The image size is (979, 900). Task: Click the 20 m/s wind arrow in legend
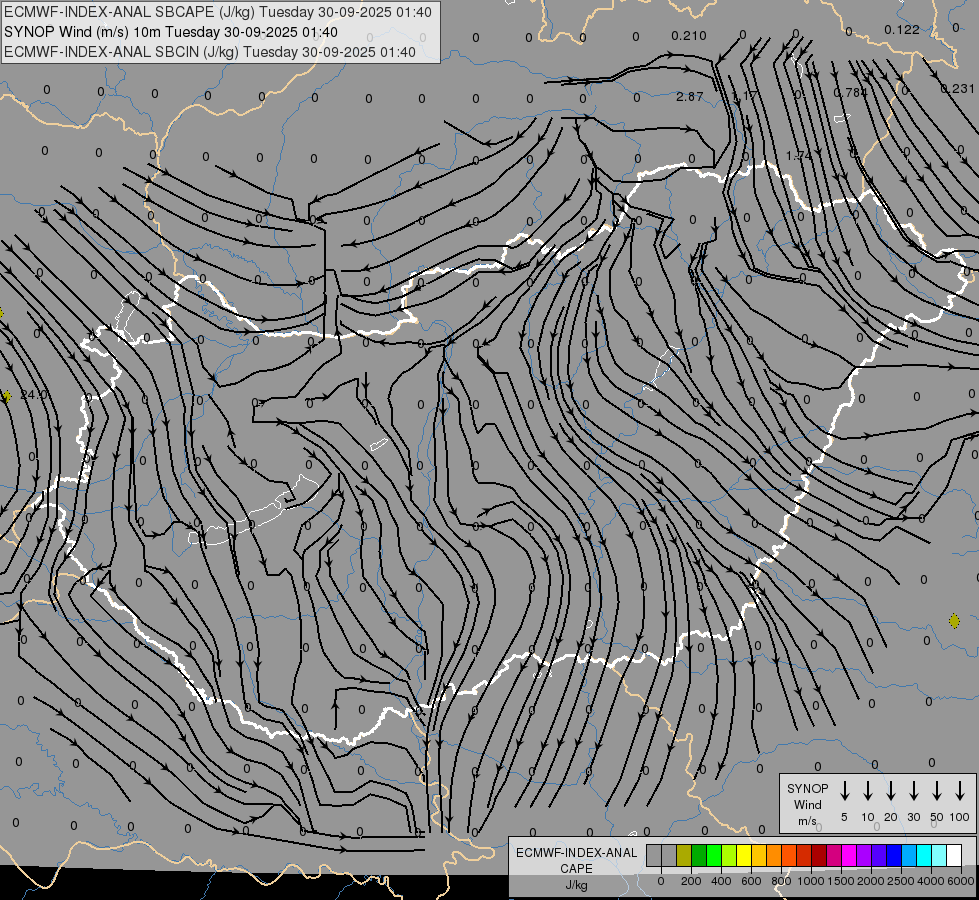pos(891,791)
